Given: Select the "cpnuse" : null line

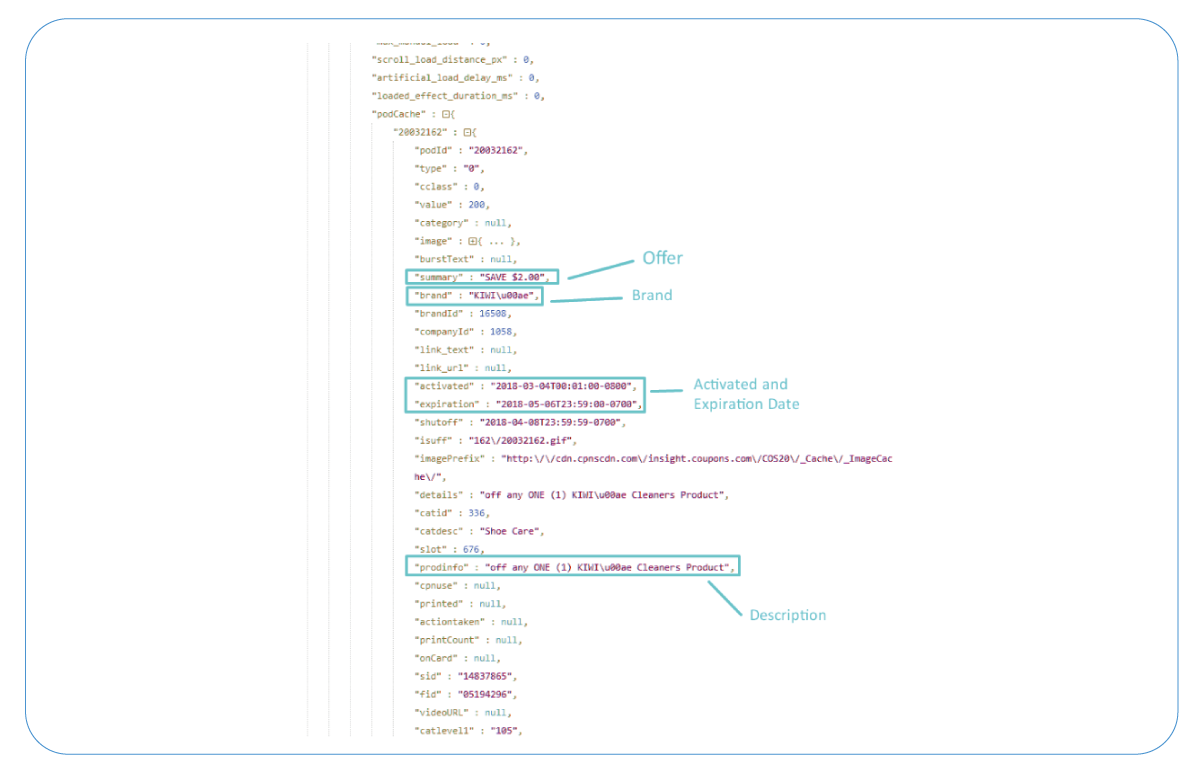Looking at the screenshot, I should 458,585.
